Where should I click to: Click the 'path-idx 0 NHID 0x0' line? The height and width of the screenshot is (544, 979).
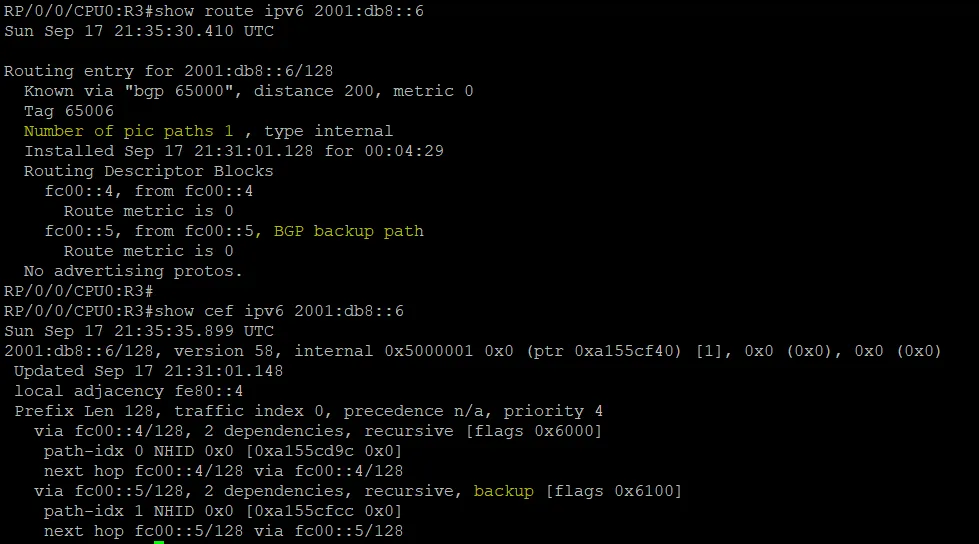pos(223,451)
